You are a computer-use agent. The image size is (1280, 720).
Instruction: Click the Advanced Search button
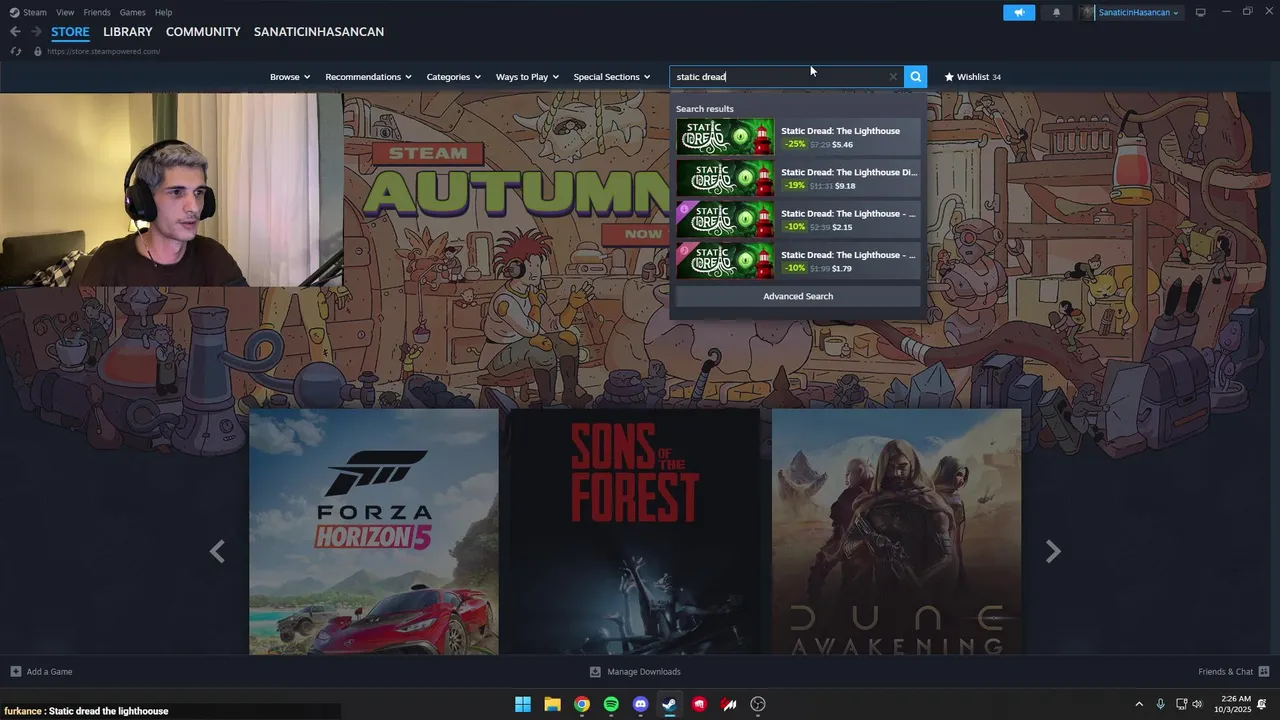click(798, 296)
